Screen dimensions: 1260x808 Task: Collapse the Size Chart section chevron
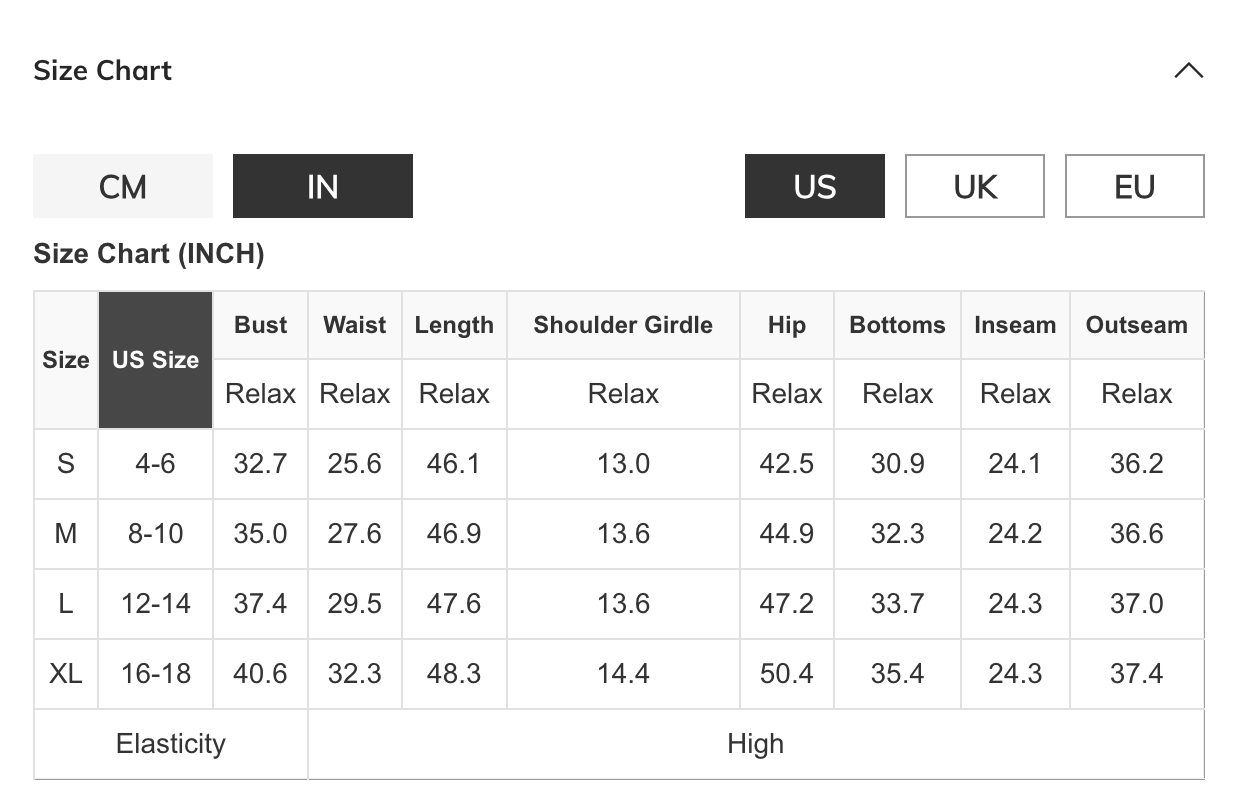coord(1188,71)
